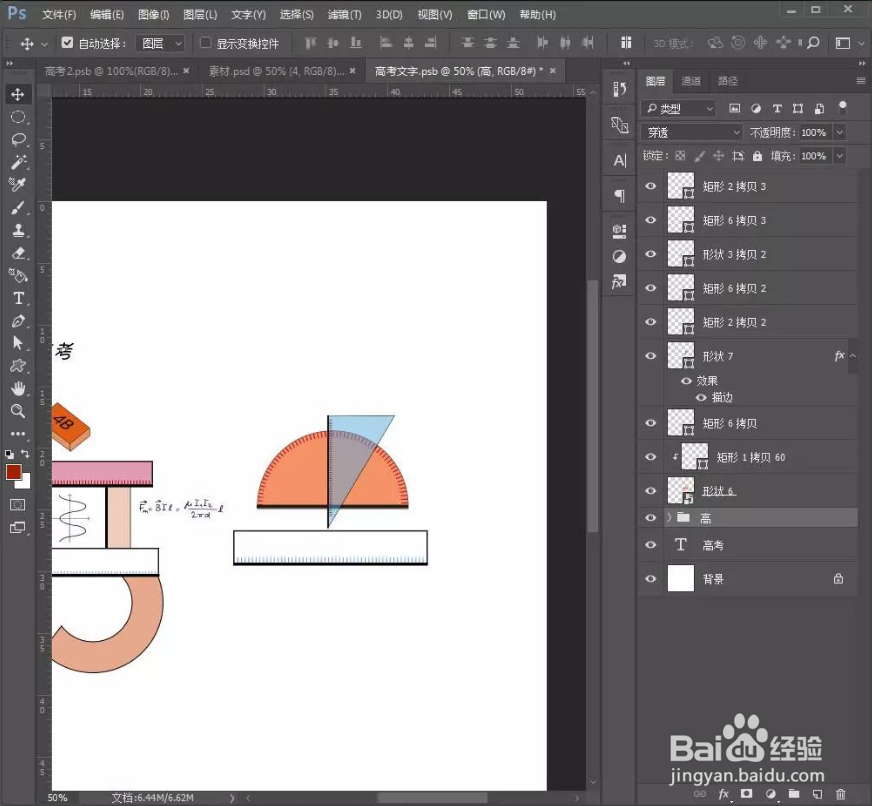Select the Pen tool

[x=18, y=321]
